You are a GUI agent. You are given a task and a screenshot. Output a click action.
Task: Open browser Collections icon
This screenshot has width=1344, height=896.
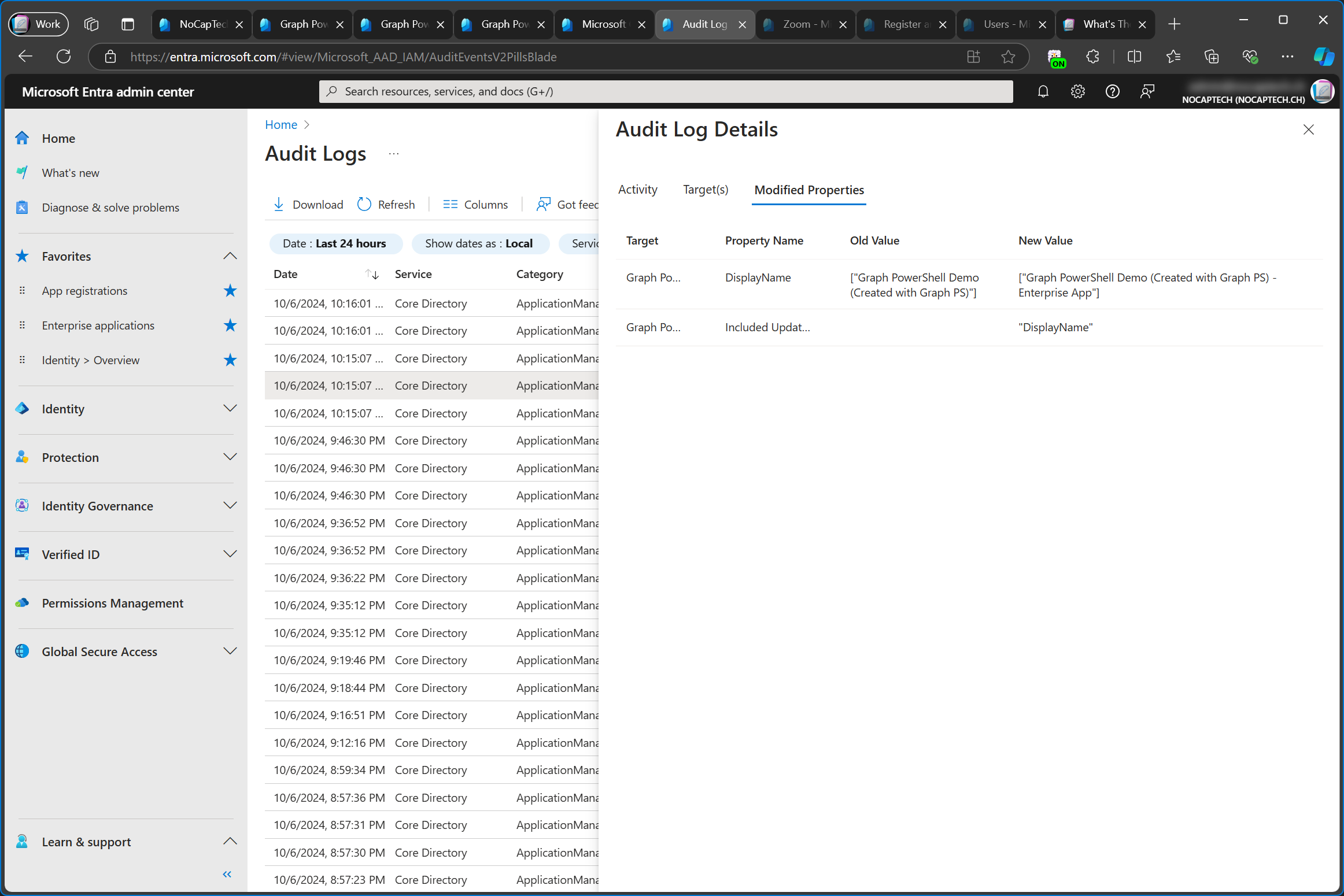pos(1211,57)
